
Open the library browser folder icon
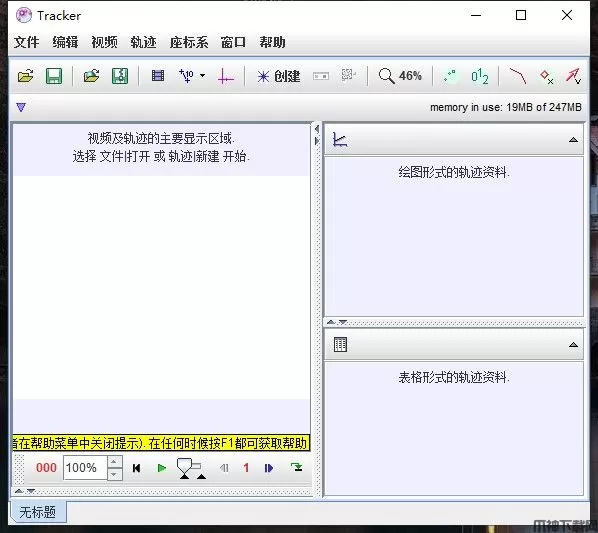[x=92, y=76]
